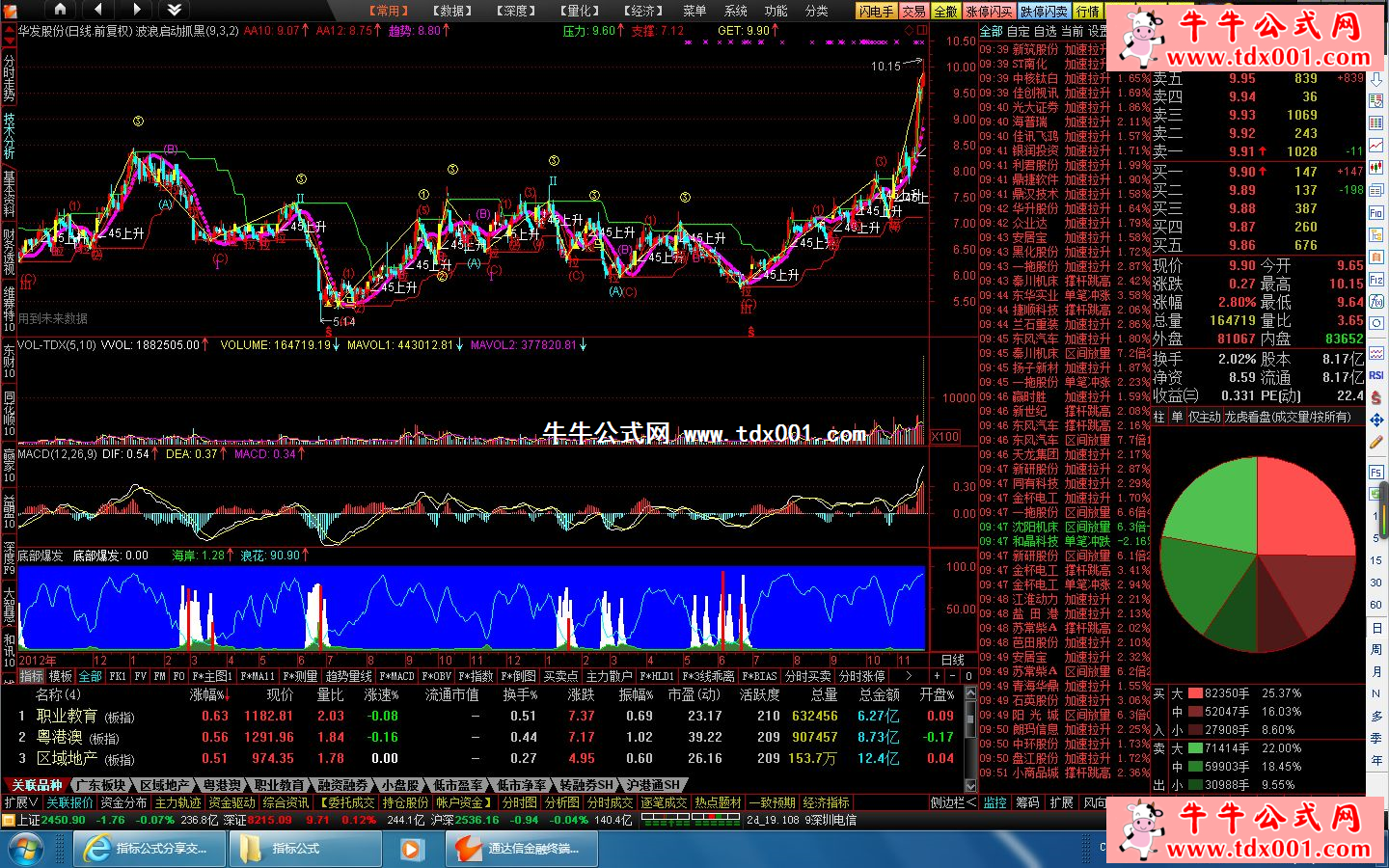1389x868 pixels.
Task: Click the Home icon in top toolbar
Action: tap(60, 10)
